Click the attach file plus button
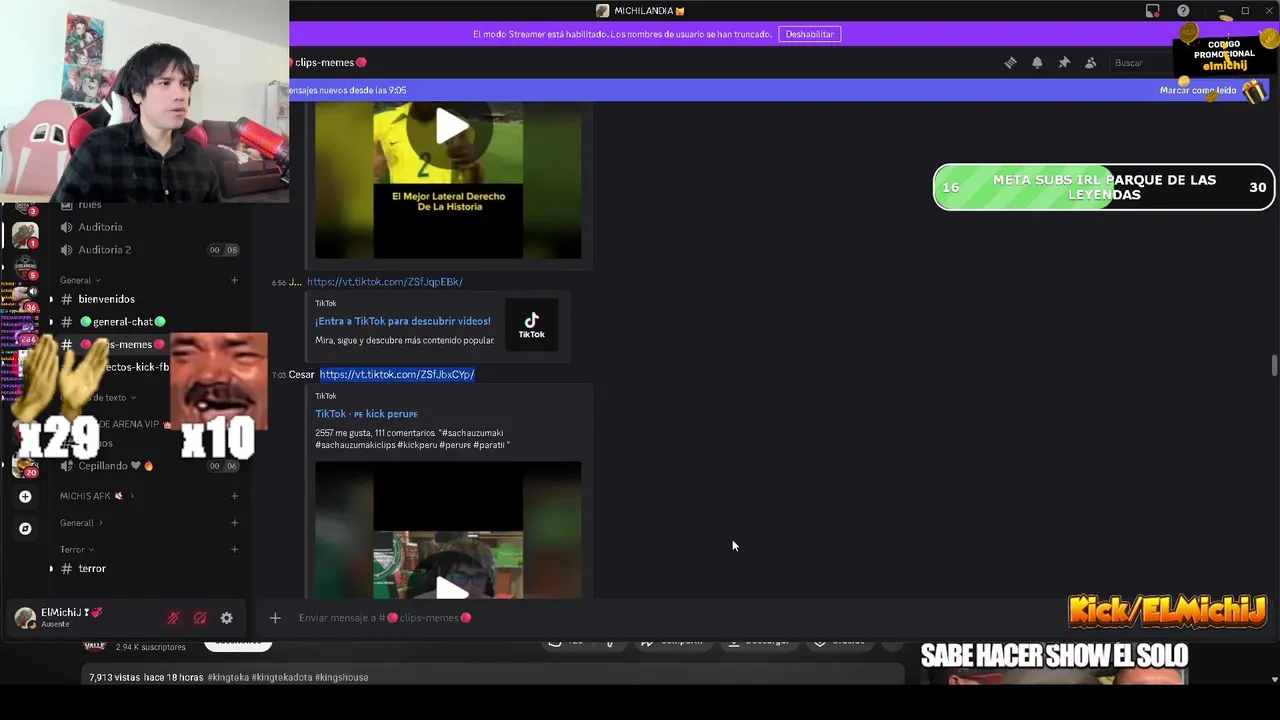Image resolution: width=1280 pixels, height=720 pixels. click(x=275, y=618)
